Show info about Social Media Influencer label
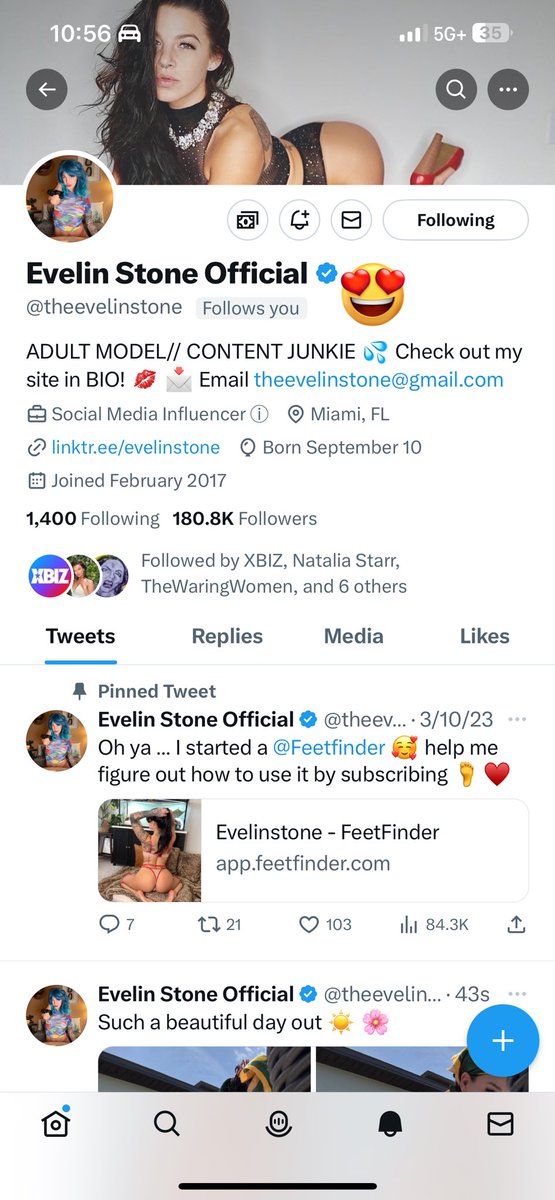 coord(259,414)
